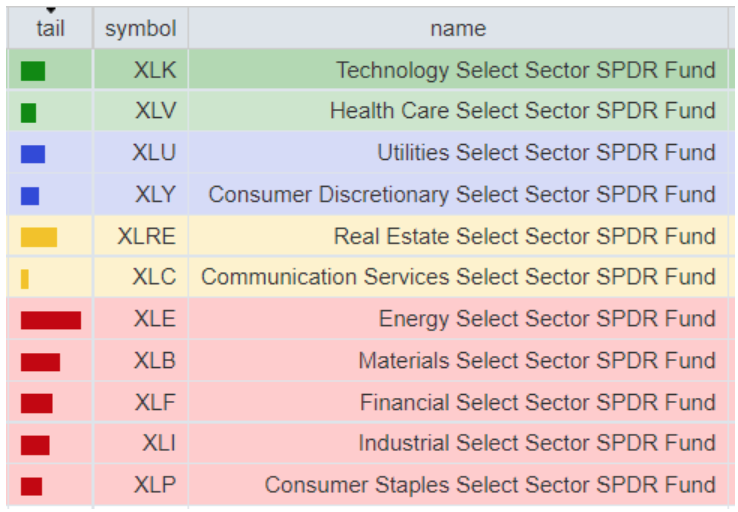
Task: Click the yellow tail bar for XLRE
Action: [39, 237]
